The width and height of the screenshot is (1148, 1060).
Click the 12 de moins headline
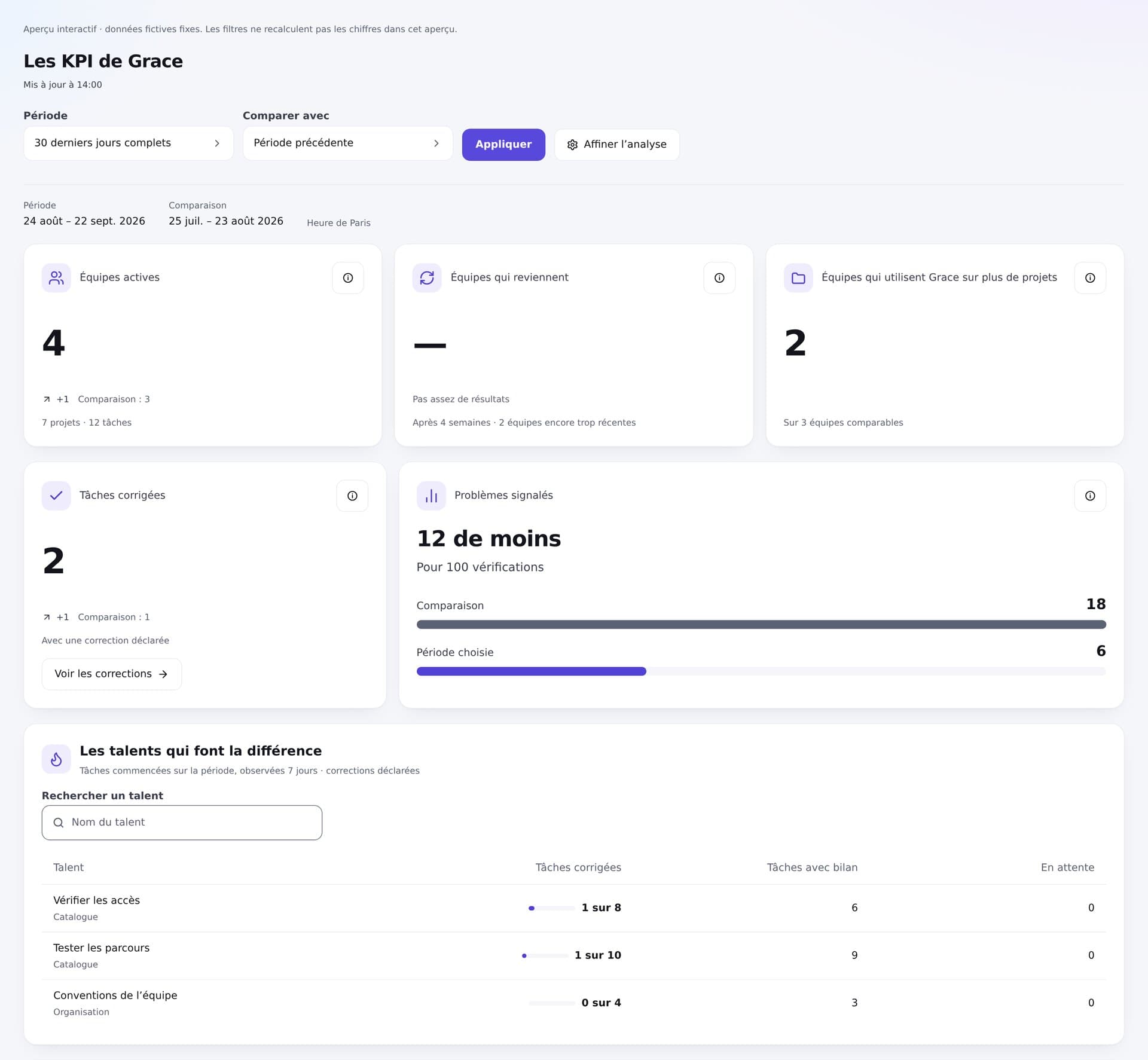point(488,539)
